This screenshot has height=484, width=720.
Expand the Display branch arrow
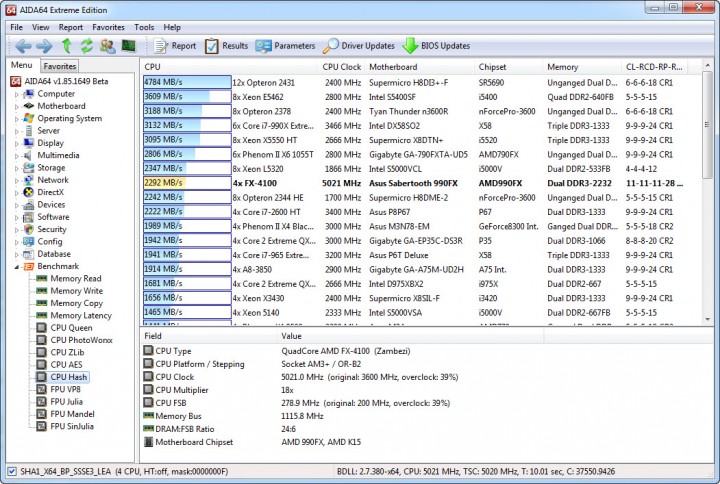tap(17, 144)
